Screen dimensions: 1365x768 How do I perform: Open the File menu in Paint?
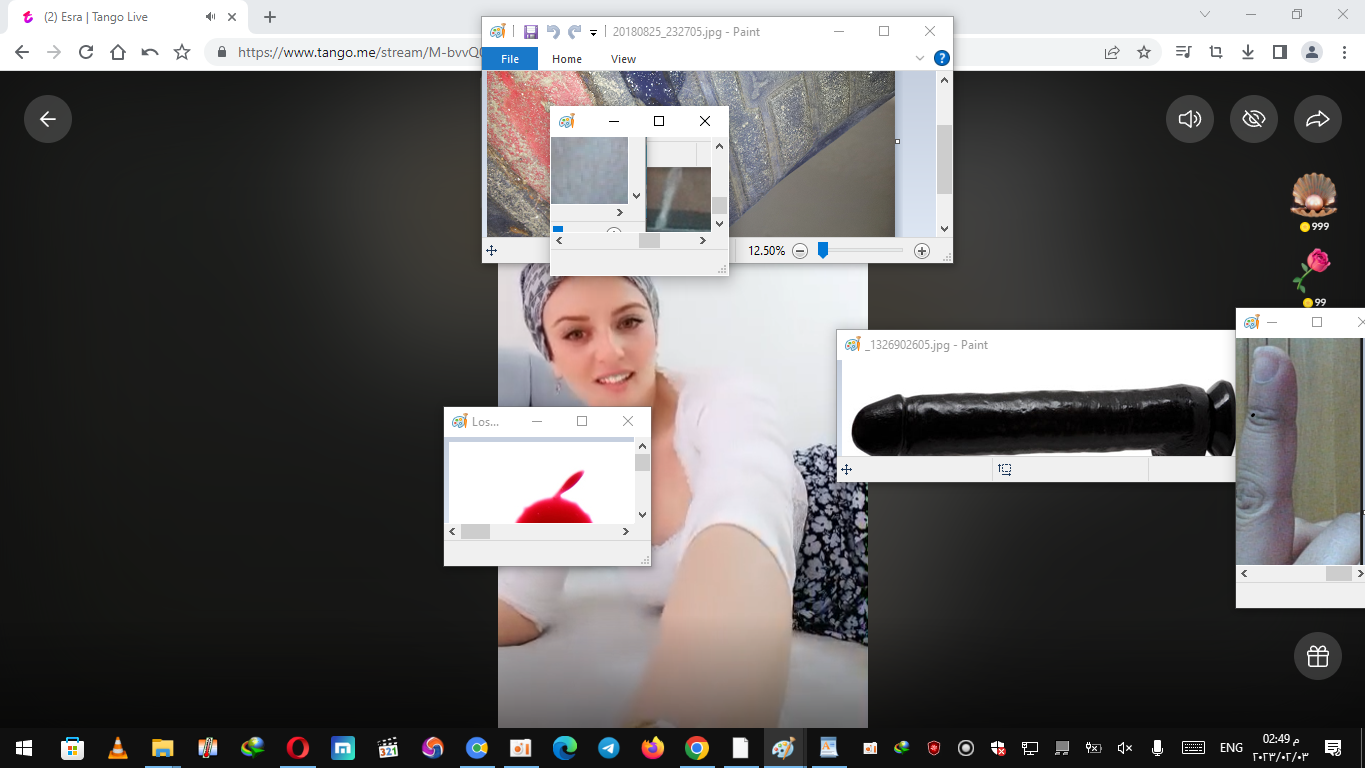click(510, 59)
